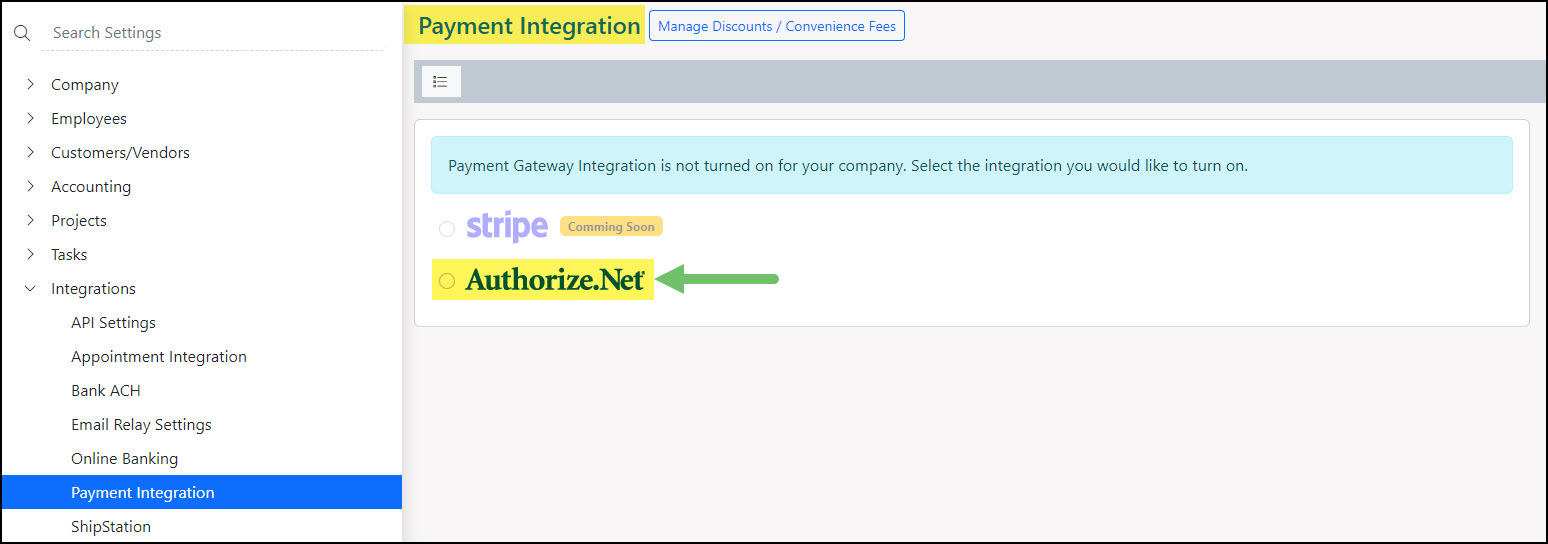Expand the Employees settings section
This screenshot has width=1548, height=544.
click(x=30, y=119)
